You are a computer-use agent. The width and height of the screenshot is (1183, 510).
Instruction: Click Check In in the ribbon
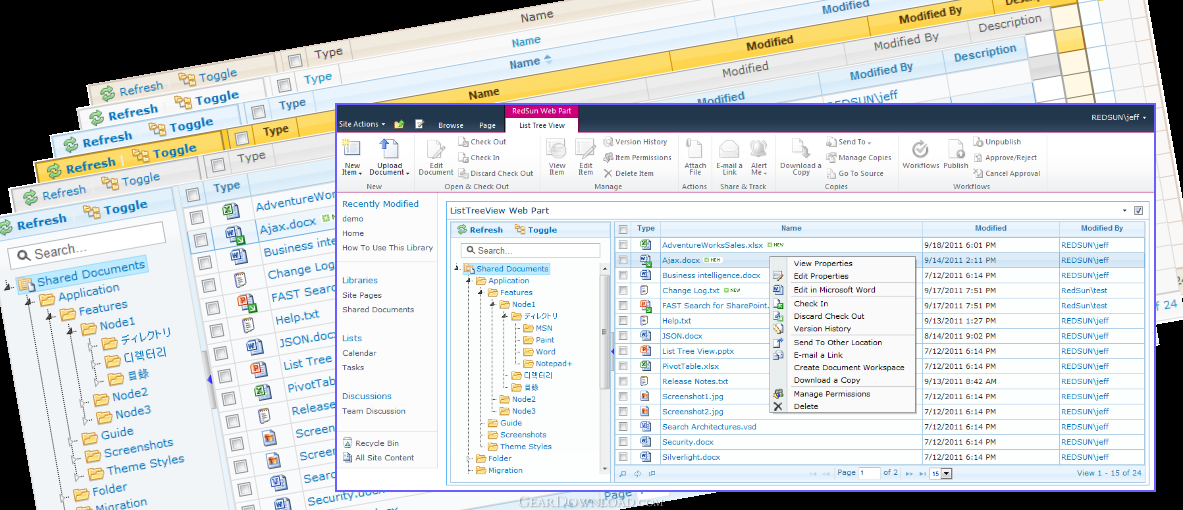tap(479, 157)
